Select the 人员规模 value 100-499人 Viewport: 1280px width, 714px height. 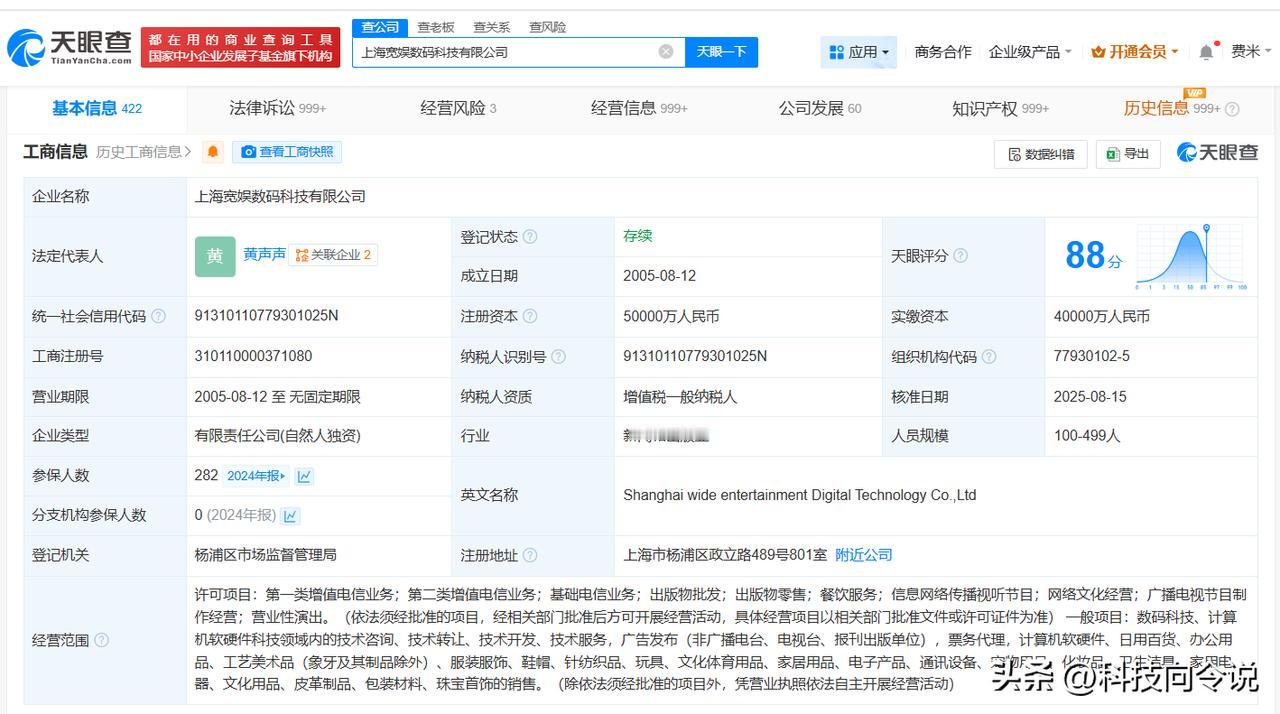[1087, 436]
